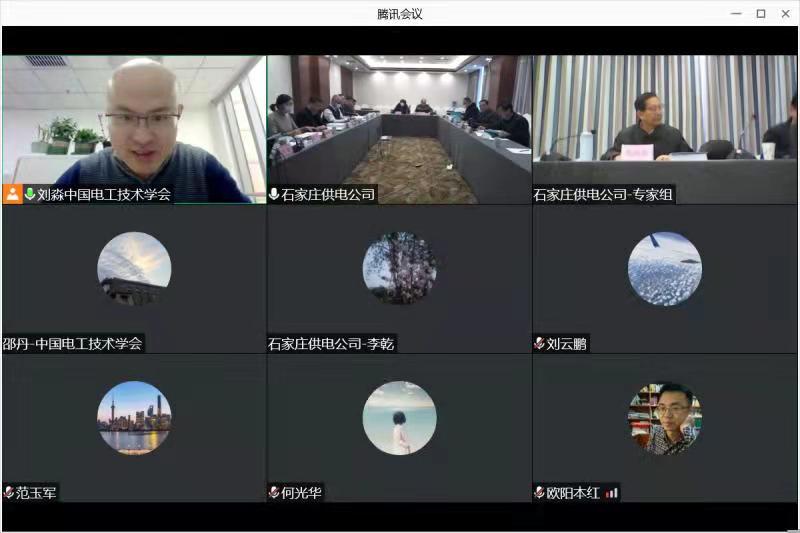Click the airplane-window avatar of 刘云鹏

point(665,268)
